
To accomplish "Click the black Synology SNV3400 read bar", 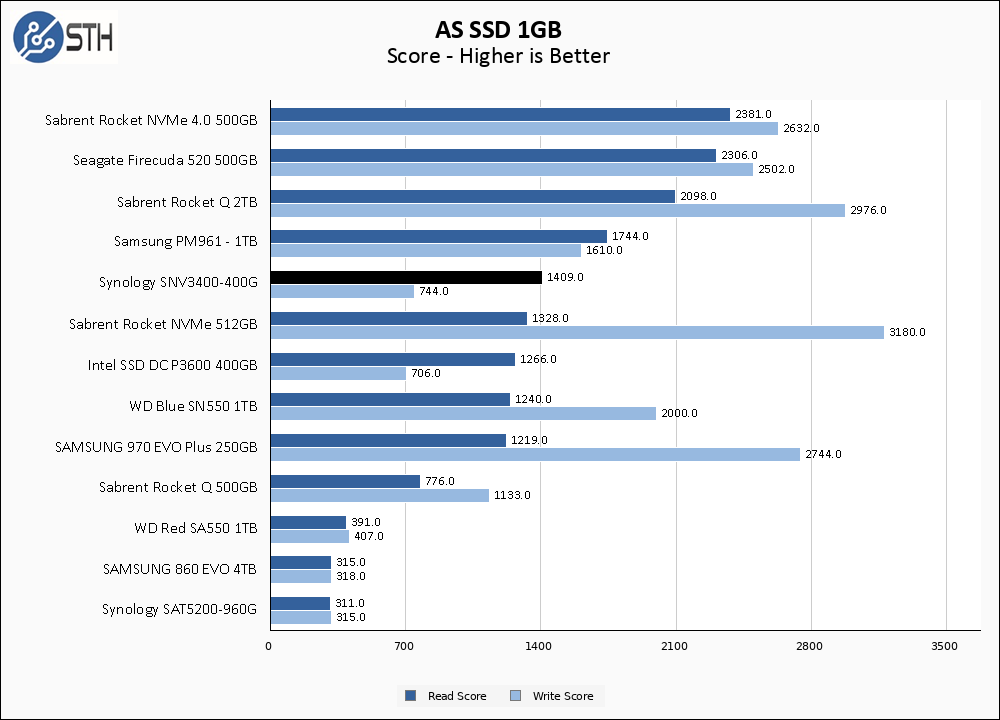I will tap(406, 277).
